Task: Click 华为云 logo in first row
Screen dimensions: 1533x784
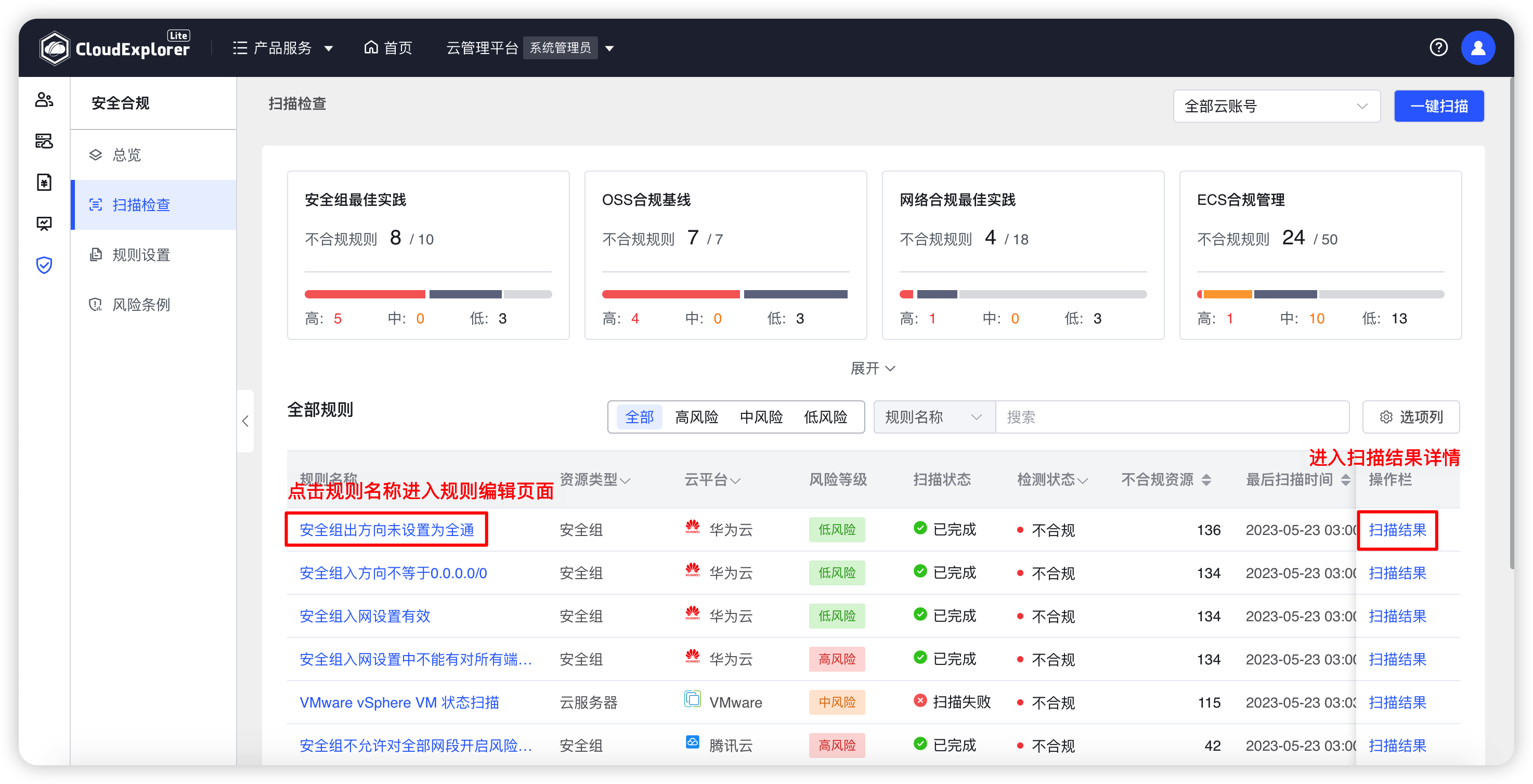Action: click(692, 527)
